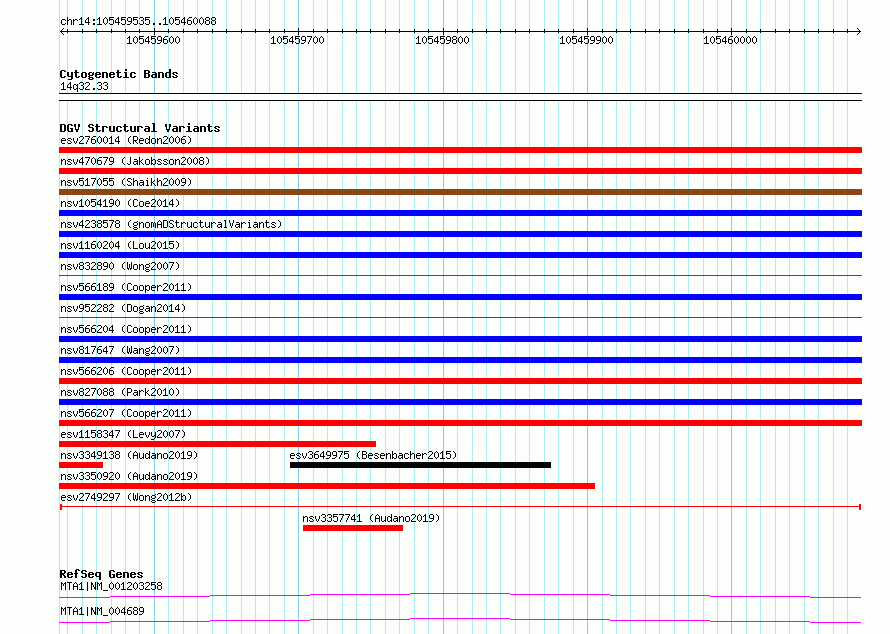890x634 pixels.
Task: Click ruler position 105460000
Action: [x=731, y=40]
